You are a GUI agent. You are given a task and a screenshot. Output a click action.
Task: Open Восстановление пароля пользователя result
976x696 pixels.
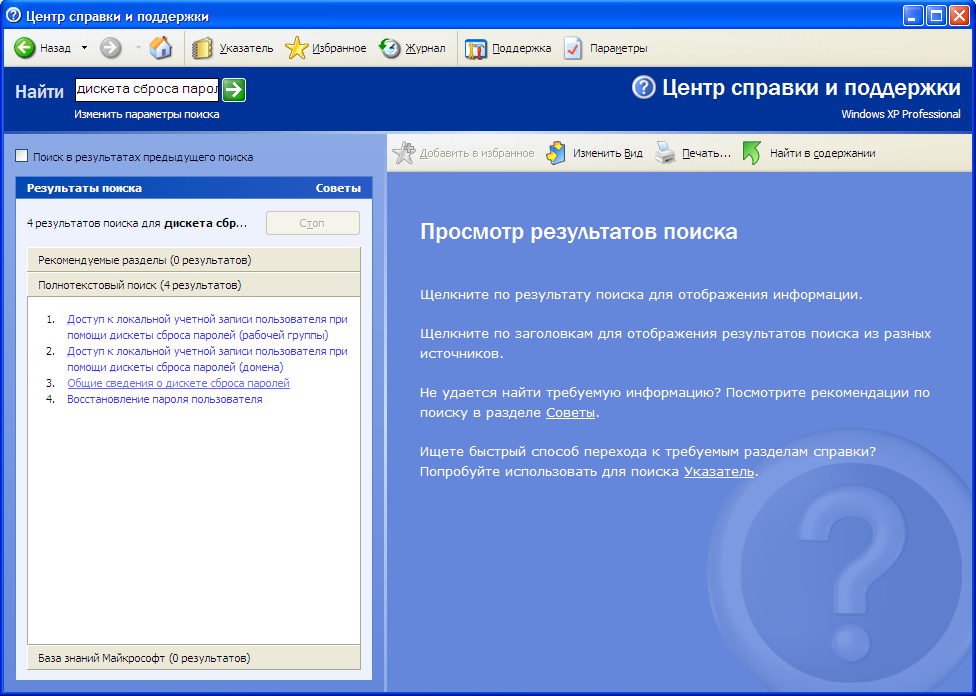tap(164, 399)
